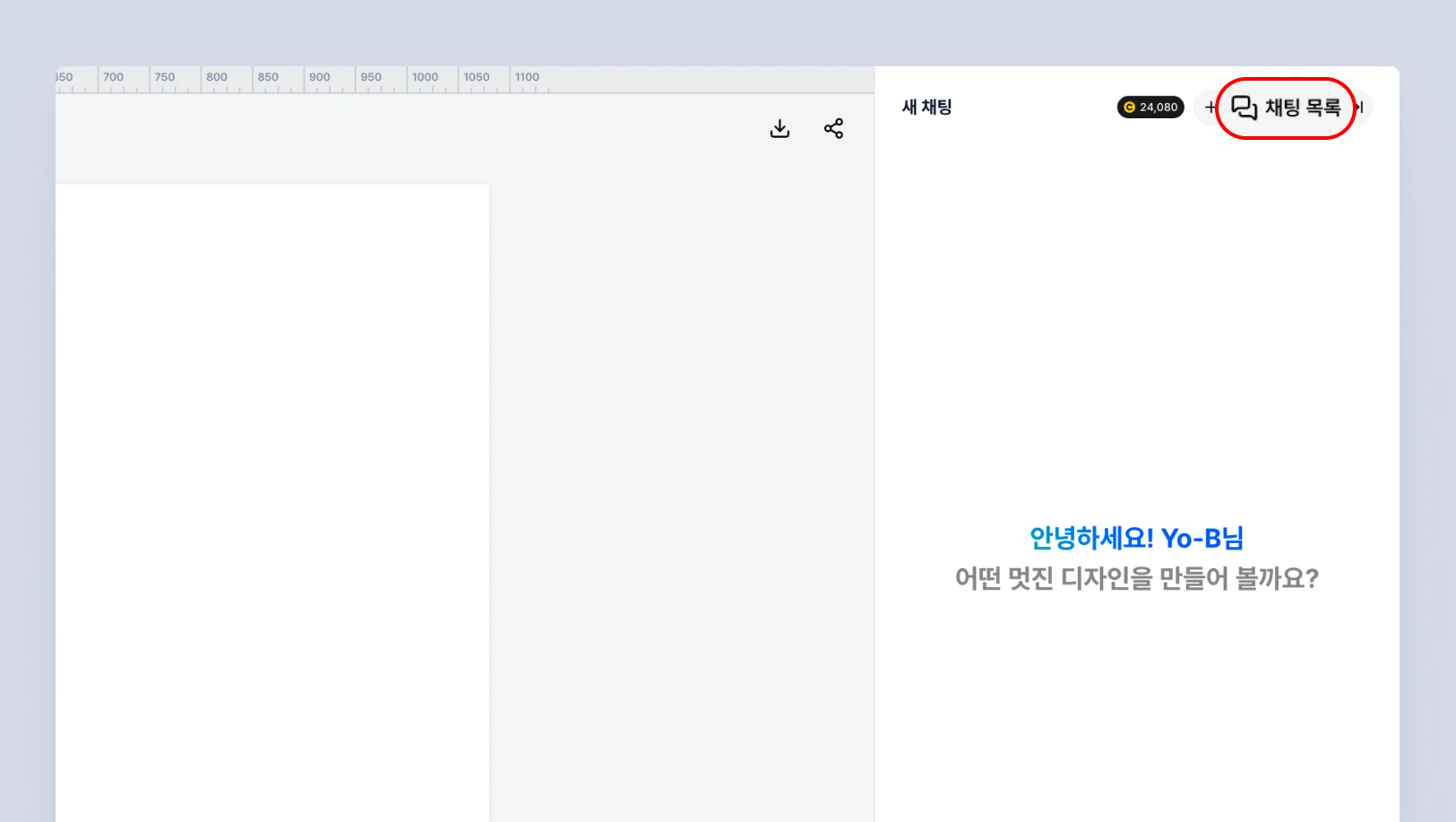Viewport: 1456px width, 822px height.
Task: Click the text 어떤 멋진 디자인을 만들어 볼까요?
Action: click(x=1136, y=578)
